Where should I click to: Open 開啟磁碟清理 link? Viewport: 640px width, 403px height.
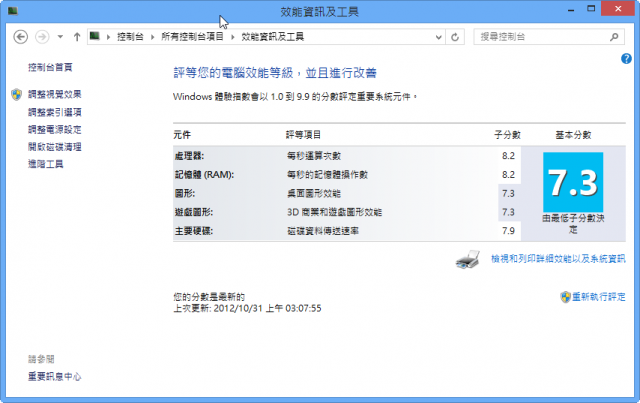(x=55, y=147)
